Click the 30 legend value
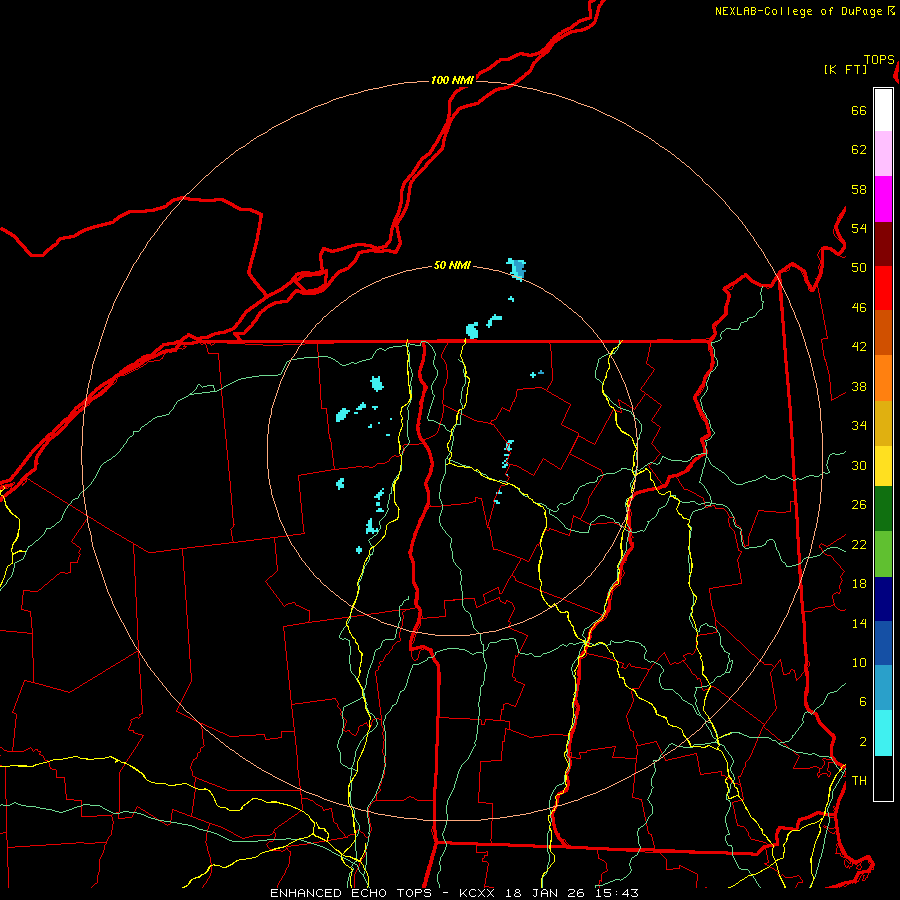This screenshot has height=900, width=900. point(859,465)
